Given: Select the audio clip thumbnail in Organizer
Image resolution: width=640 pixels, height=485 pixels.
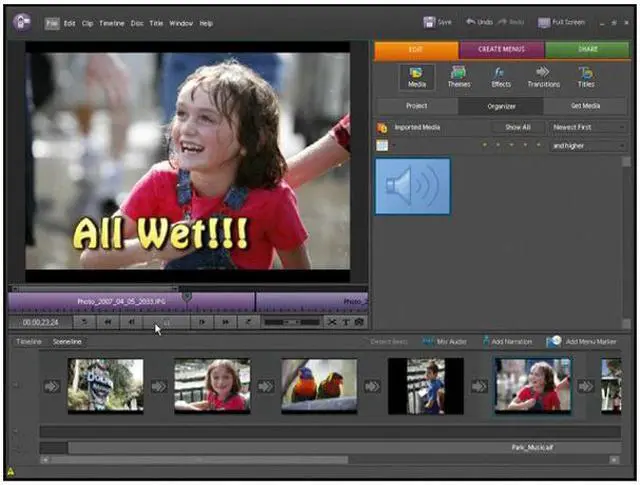Looking at the screenshot, I should [x=413, y=186].
